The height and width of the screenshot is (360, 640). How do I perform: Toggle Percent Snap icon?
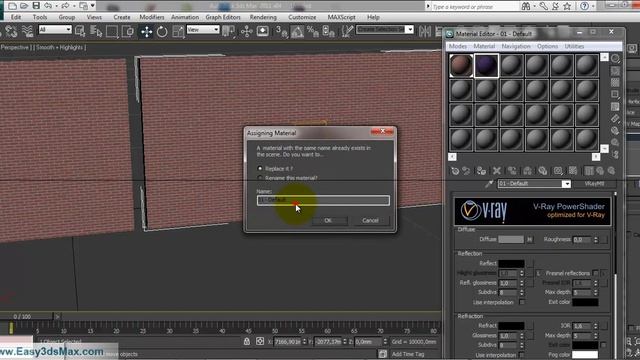coord(313,31)
